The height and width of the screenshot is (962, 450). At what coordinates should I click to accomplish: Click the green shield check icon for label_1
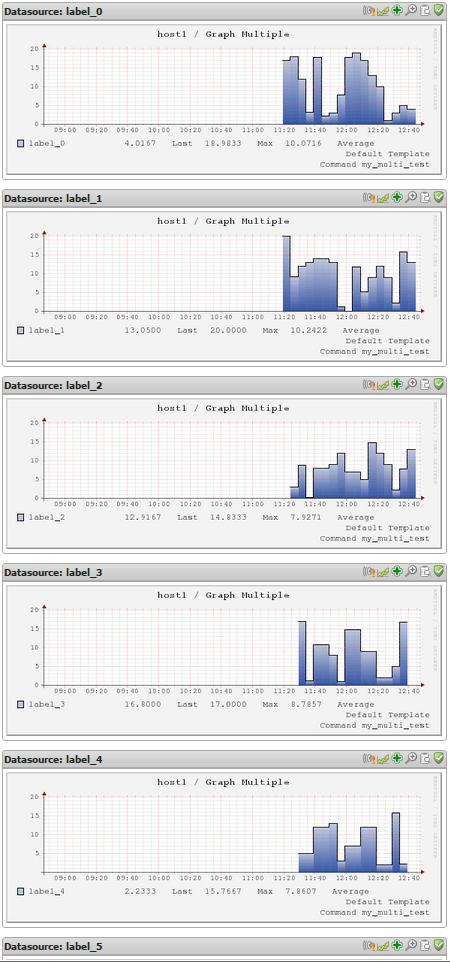point(438,198)
